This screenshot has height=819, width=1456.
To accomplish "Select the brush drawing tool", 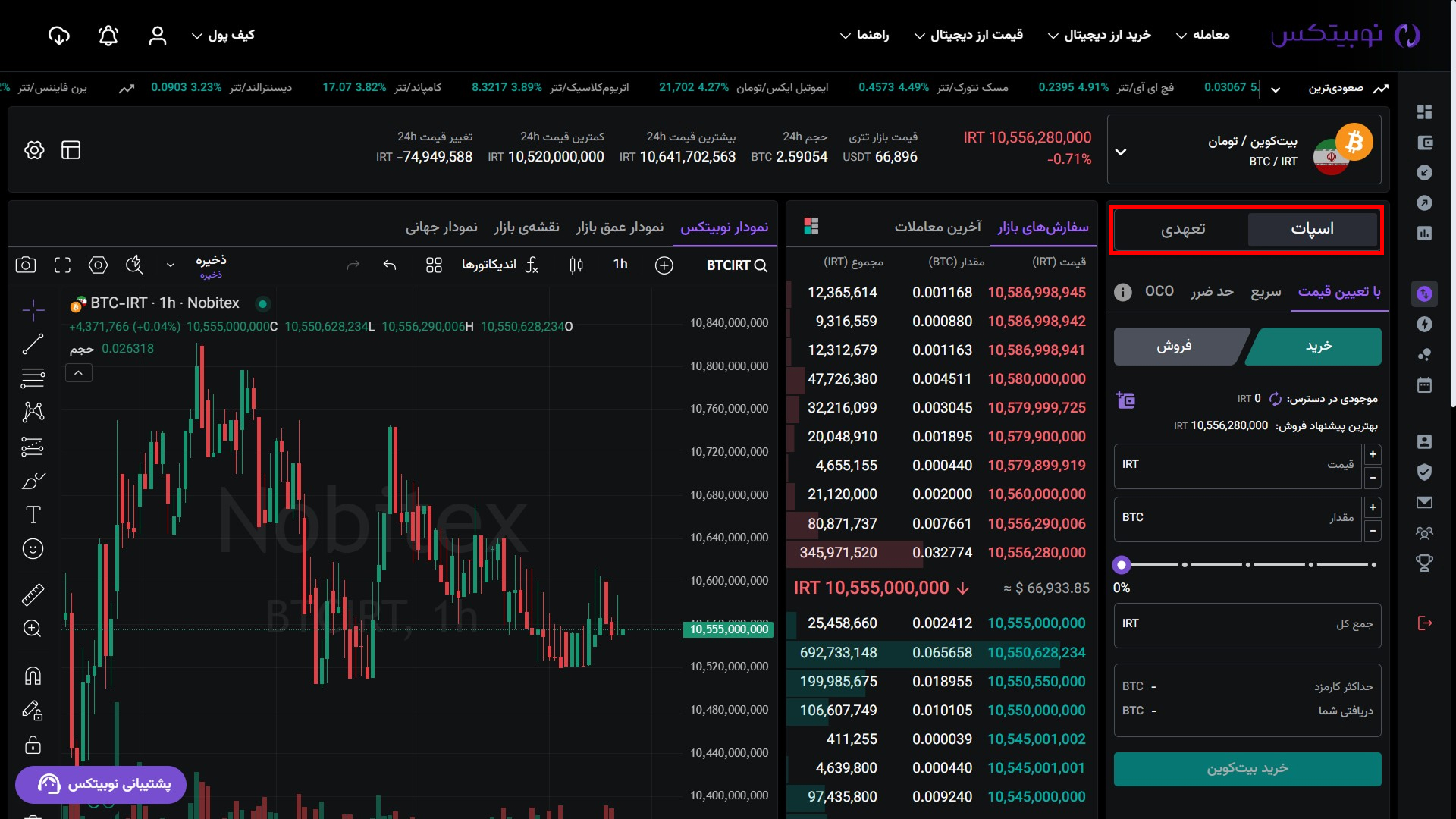I will (33, 481).
